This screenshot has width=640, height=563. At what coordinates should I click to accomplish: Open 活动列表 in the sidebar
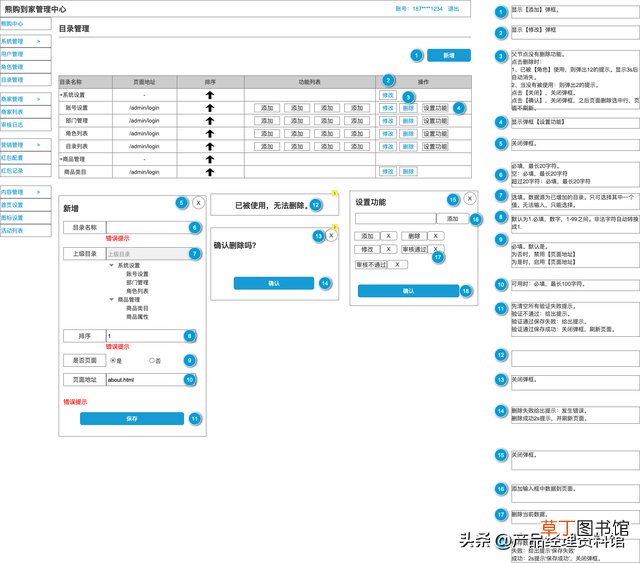25,231
